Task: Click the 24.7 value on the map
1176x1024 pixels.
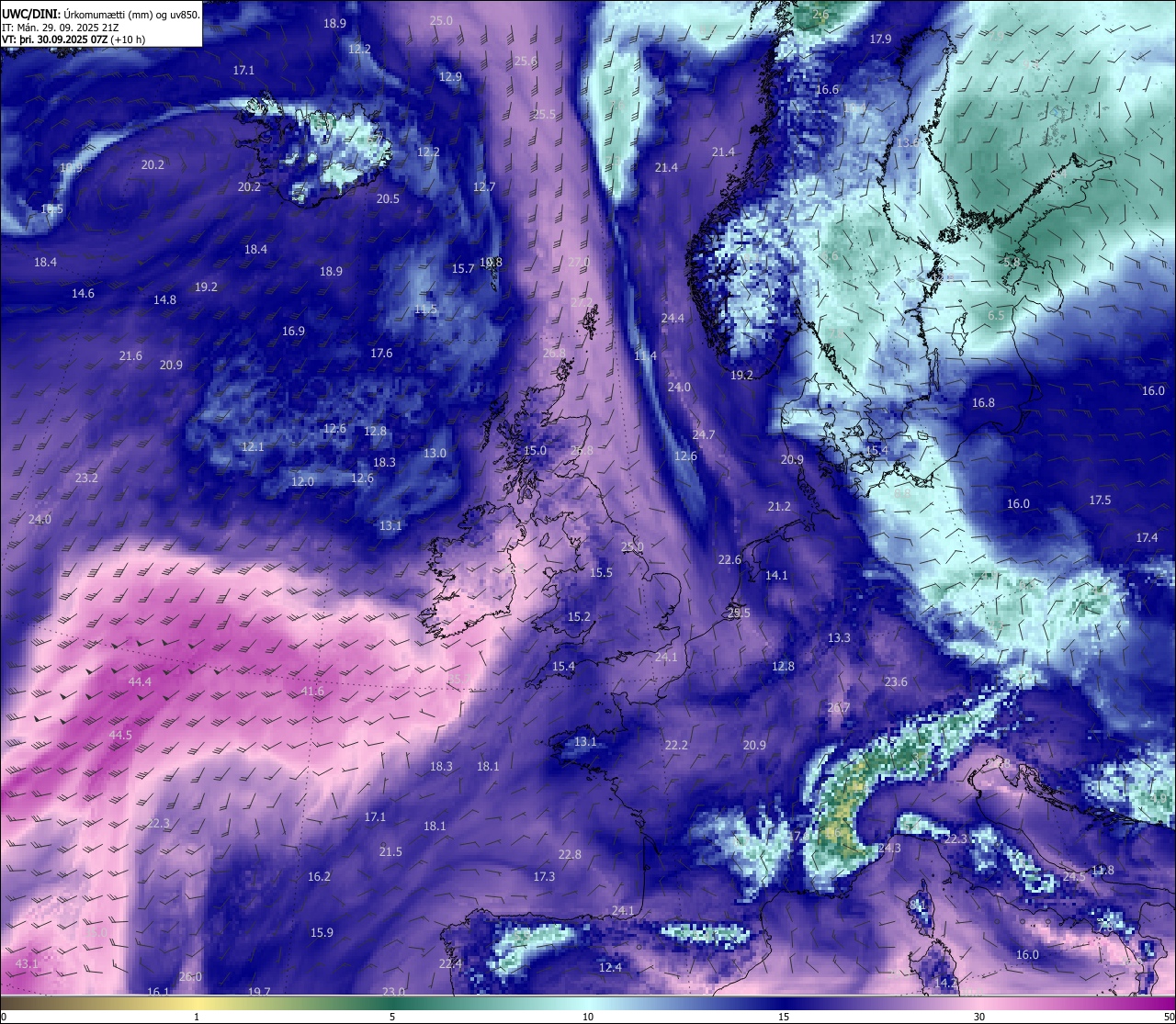Action: click(704, 433)
